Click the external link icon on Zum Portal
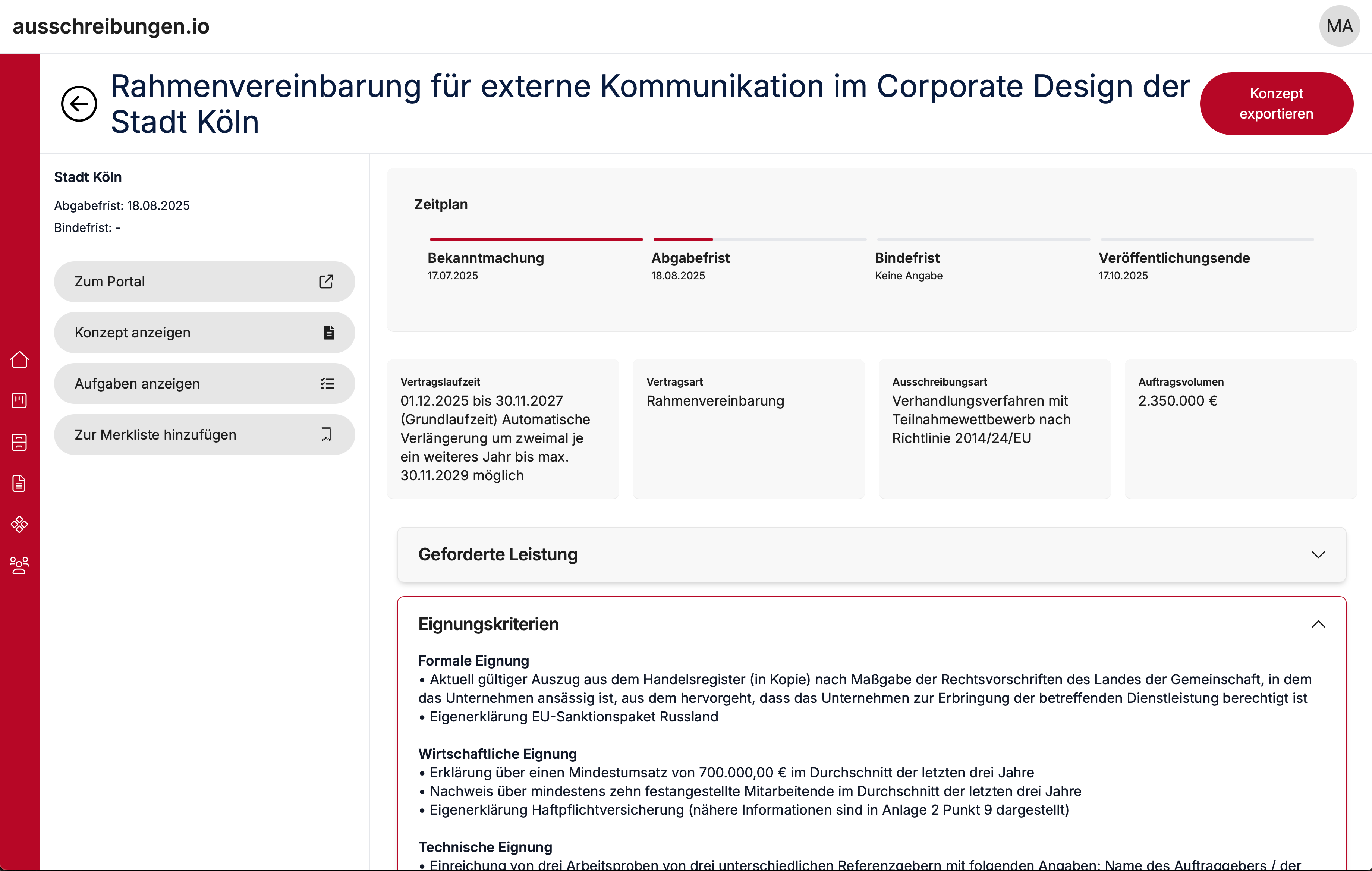The height and width of the screenshot is (871, 1372). pyautogui.click(x=326, y=282)
